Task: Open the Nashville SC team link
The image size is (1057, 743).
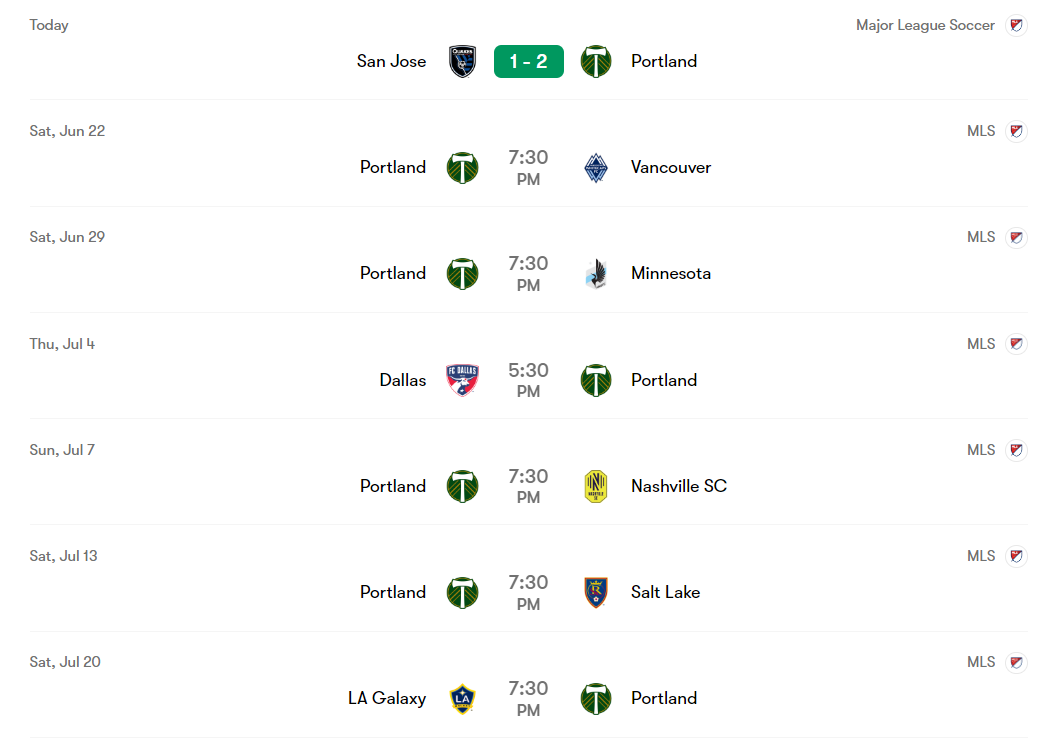Action: 679,486
